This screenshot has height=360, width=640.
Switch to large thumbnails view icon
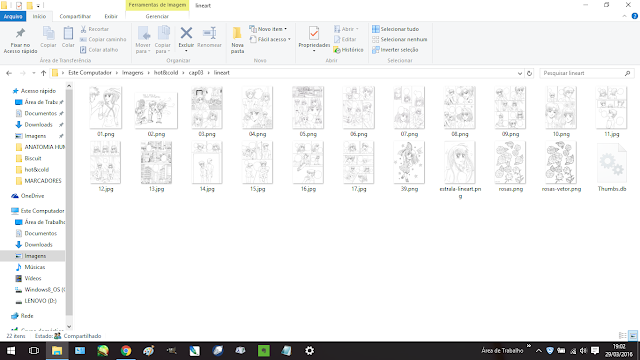coord(633,336)
